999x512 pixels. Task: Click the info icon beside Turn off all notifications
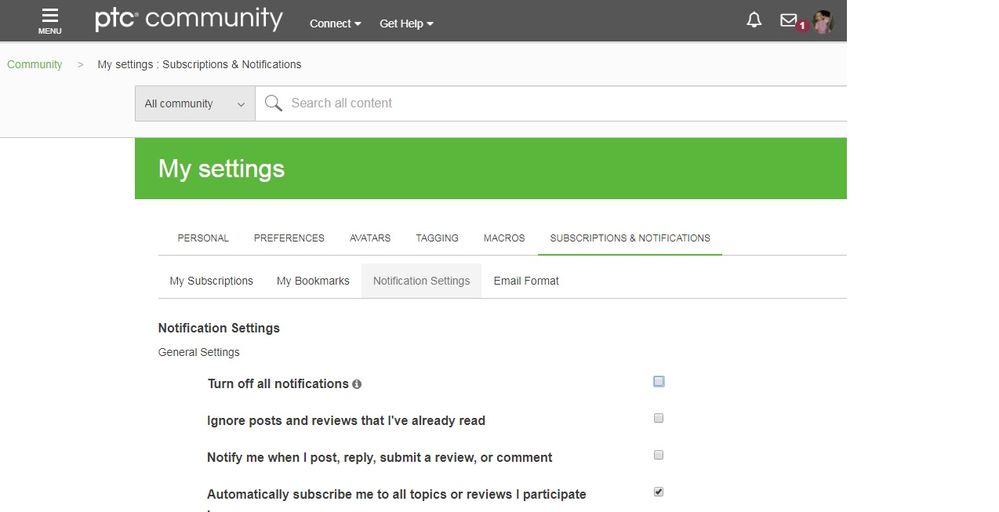[x=357, y=384]
